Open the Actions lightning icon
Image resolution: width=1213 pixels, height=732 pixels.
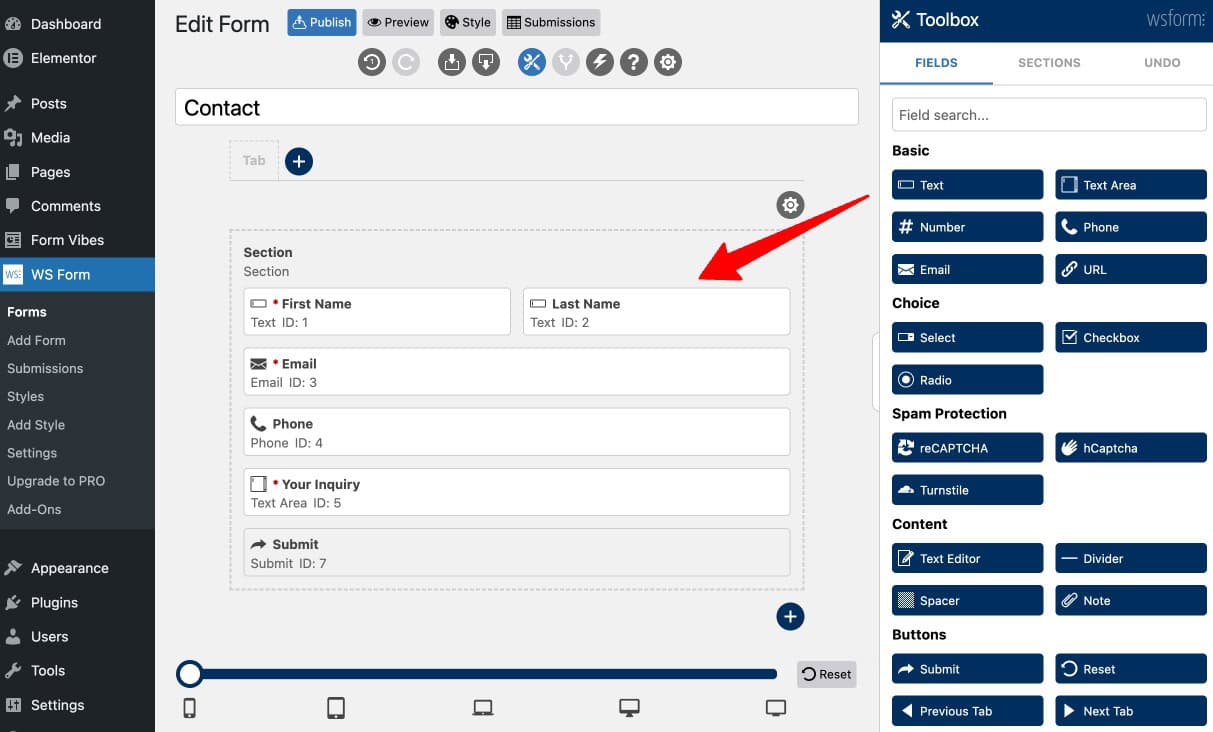coord(599,62)
